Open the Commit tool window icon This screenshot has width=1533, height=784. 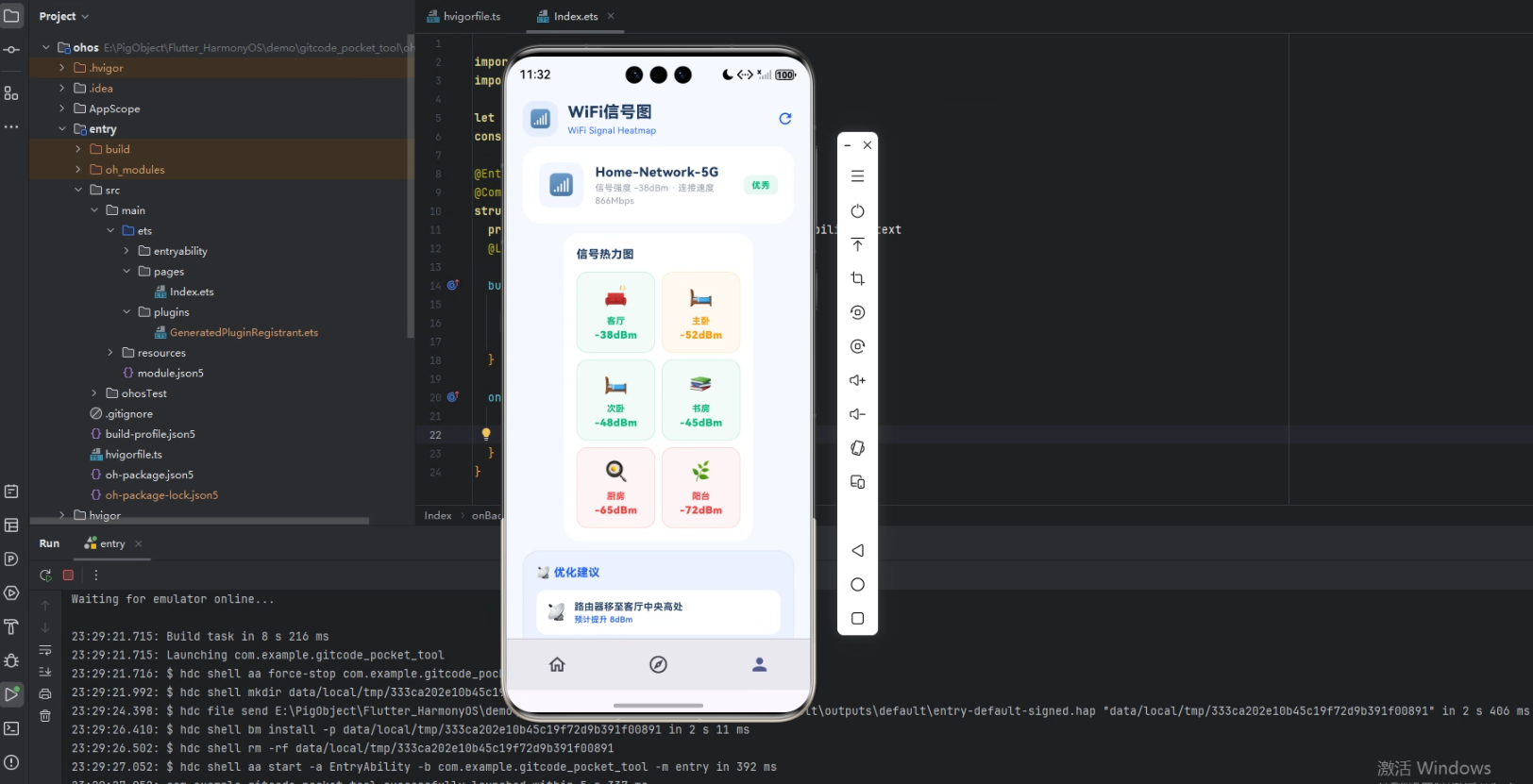[x=11, y=50]
